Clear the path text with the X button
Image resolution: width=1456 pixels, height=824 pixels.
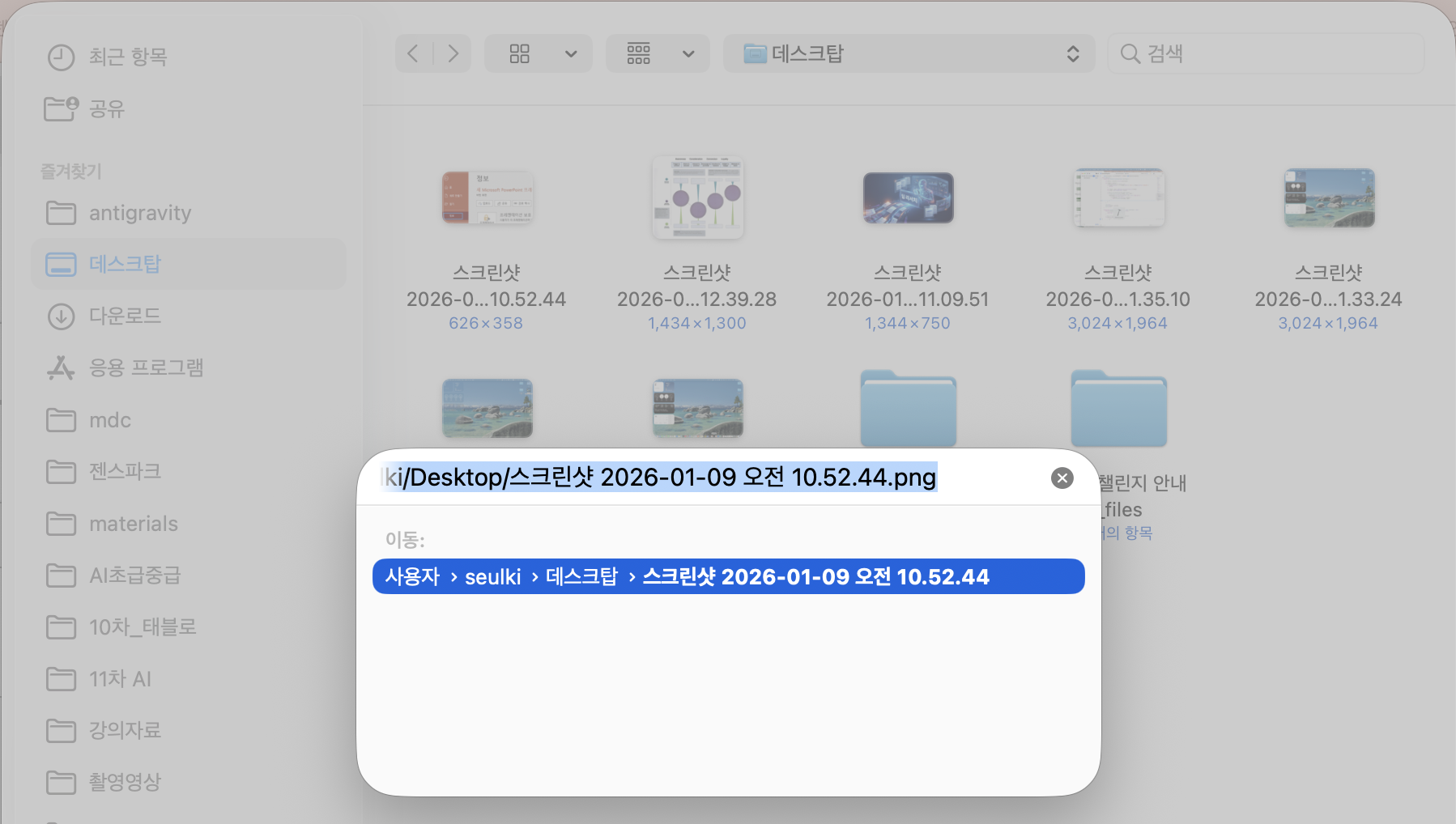coord(1062,477)
